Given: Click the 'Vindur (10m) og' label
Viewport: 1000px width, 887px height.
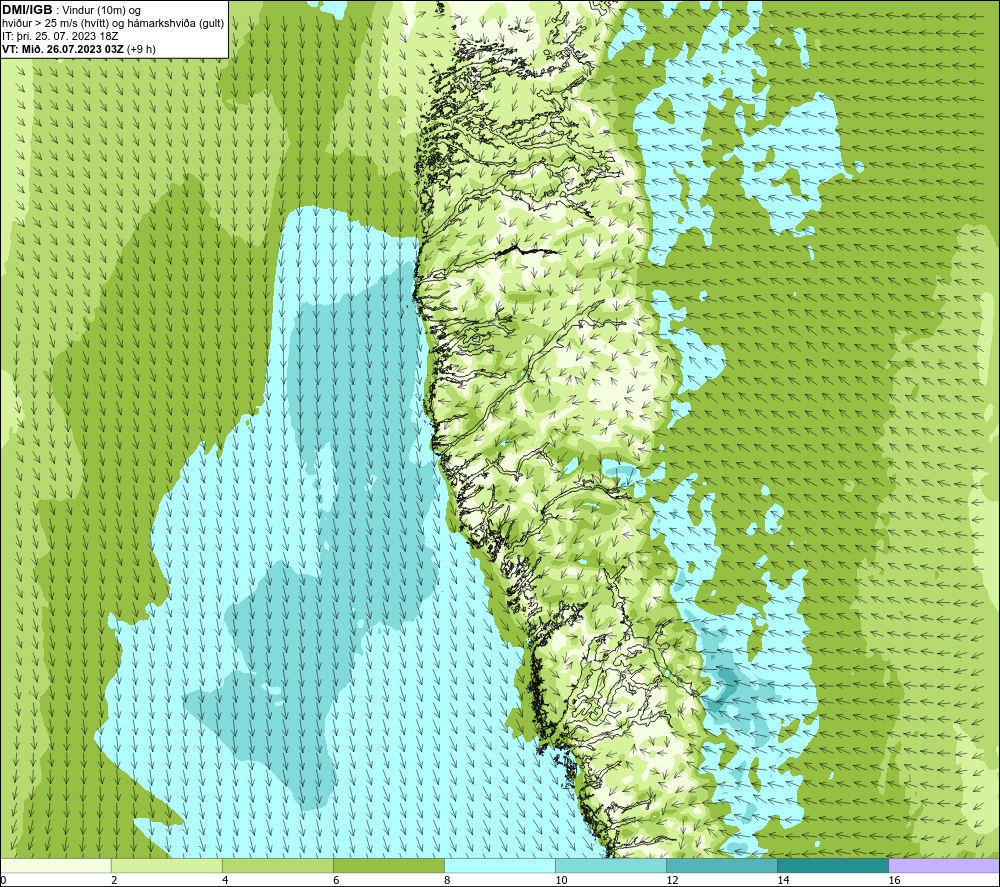Looking at the screenshot, I should (x=101, y=11).
